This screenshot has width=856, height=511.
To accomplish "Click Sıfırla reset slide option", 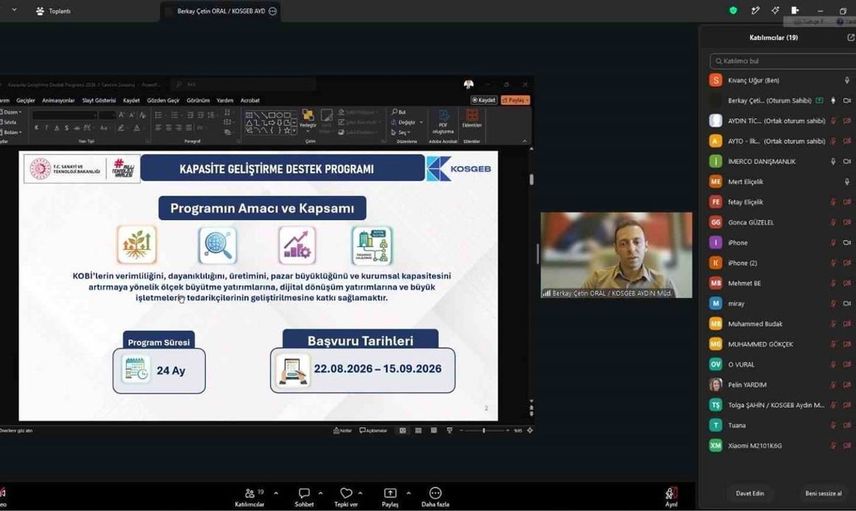I will 9,122.
